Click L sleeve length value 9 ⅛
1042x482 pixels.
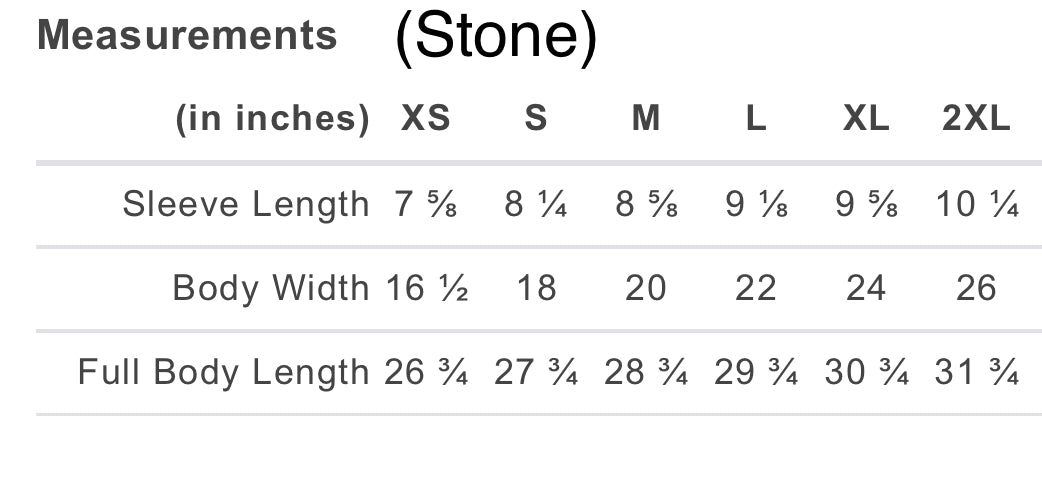click(756, 204)
